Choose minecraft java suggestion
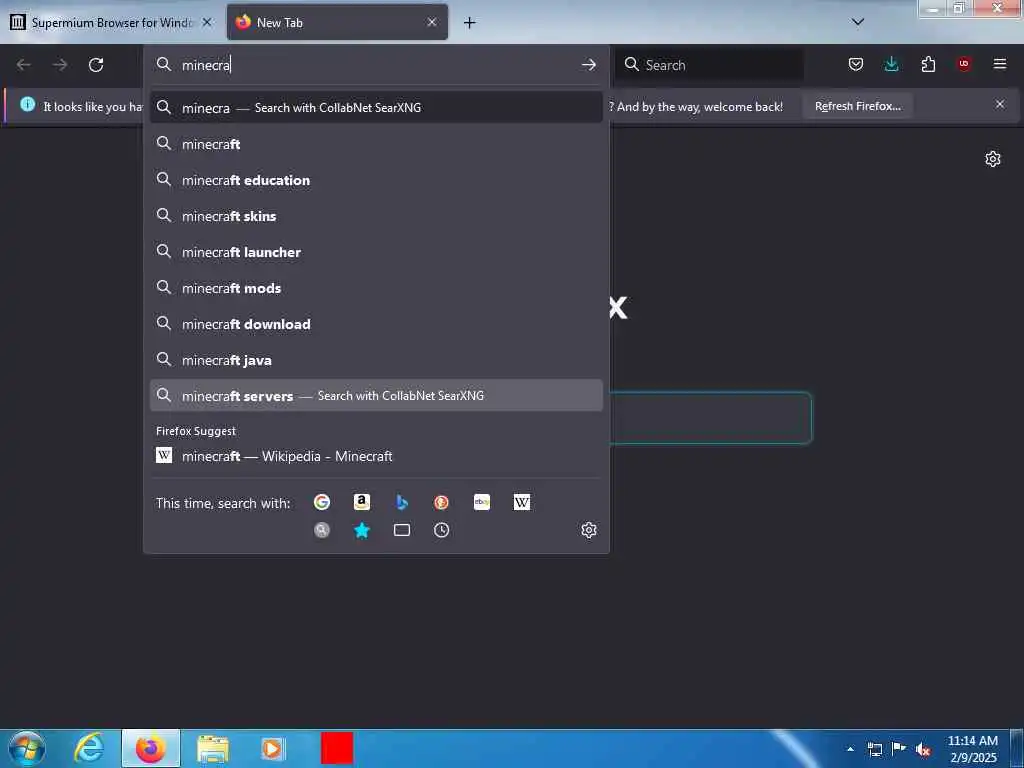 coord(376,359)
